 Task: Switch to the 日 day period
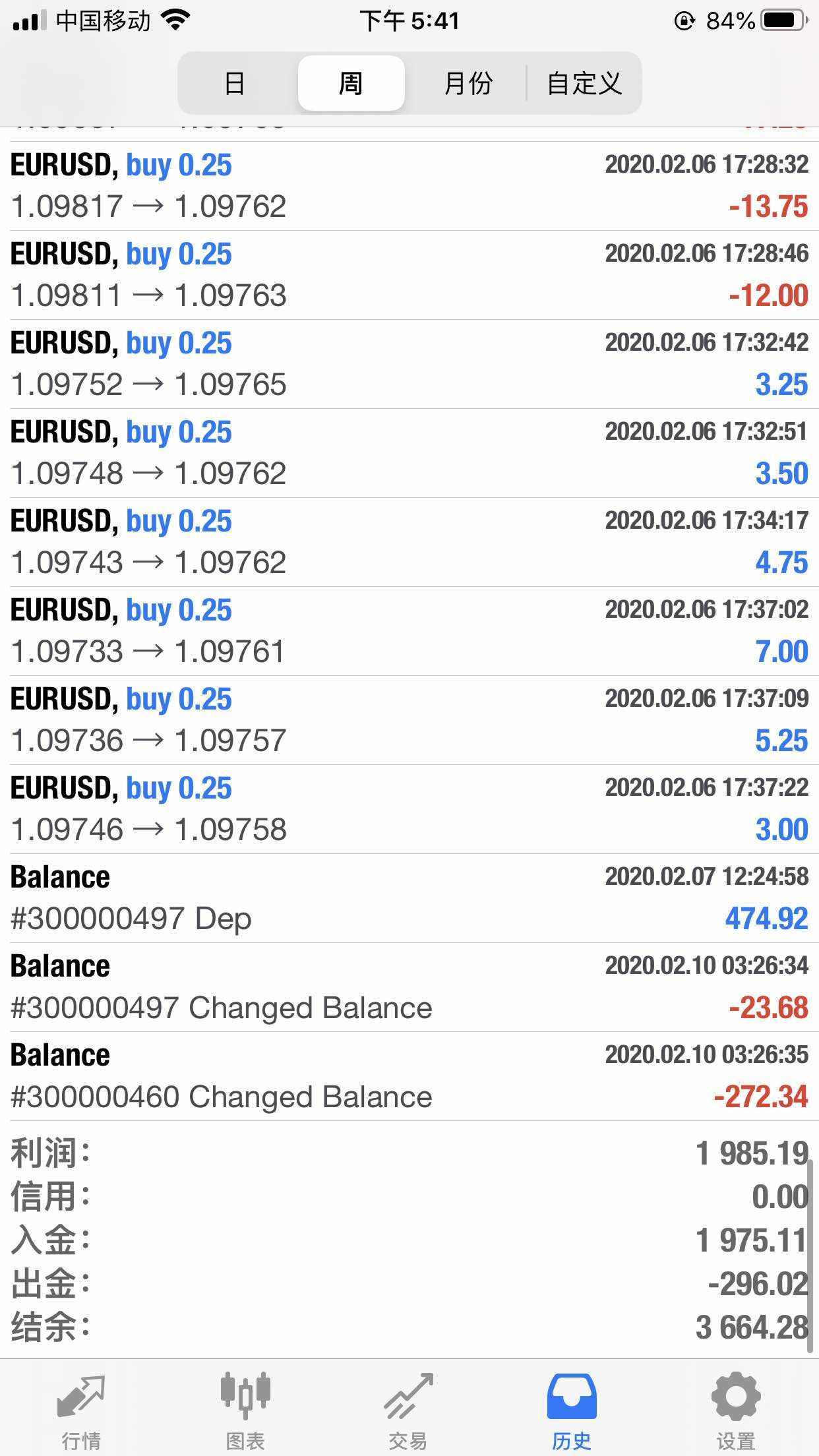coord(235,83)
